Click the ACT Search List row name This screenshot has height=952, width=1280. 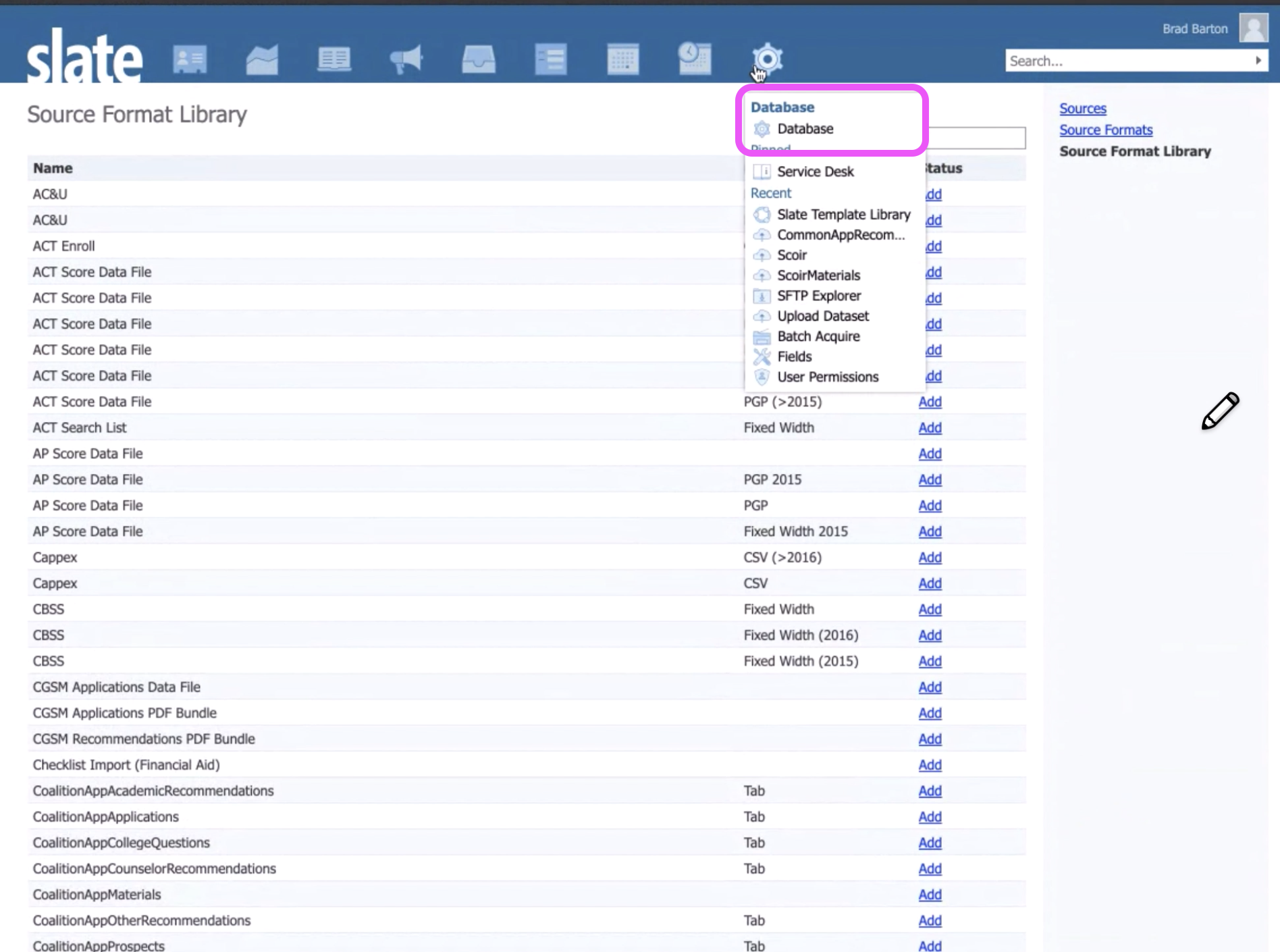point(79,427)
